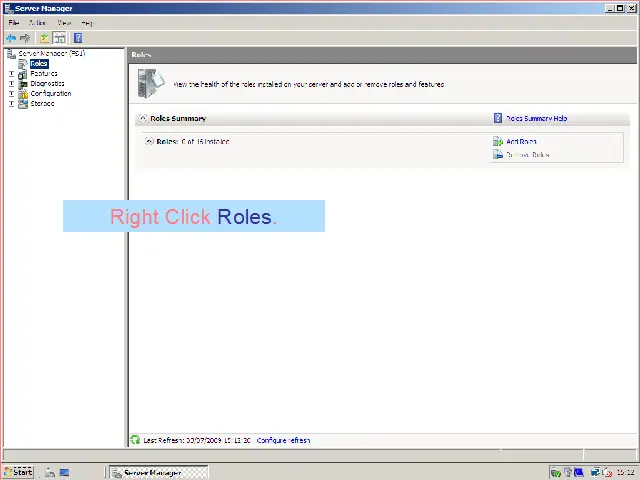The width and height of the screenshot is (640, 480).
Task: Open the Roles Summary Help link
Action: pyautogui.click(x=537, y=118)
